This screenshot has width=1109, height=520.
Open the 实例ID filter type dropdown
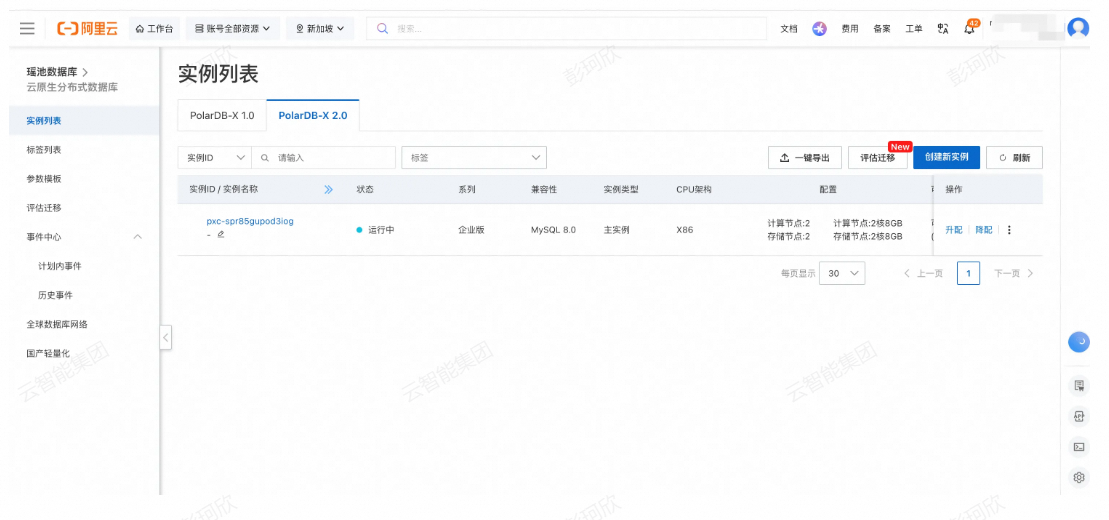tap(214, 158)
